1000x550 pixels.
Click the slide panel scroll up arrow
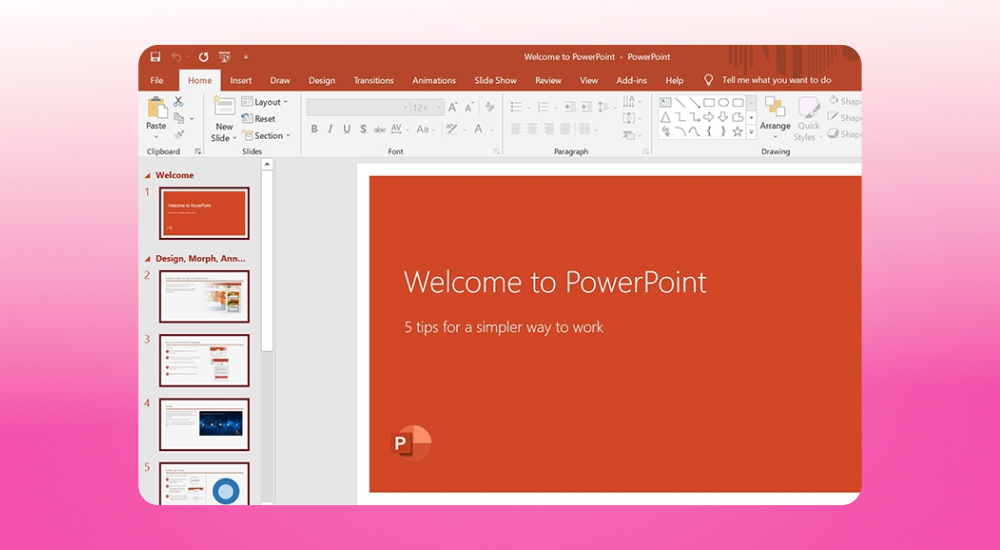point(267,165)
